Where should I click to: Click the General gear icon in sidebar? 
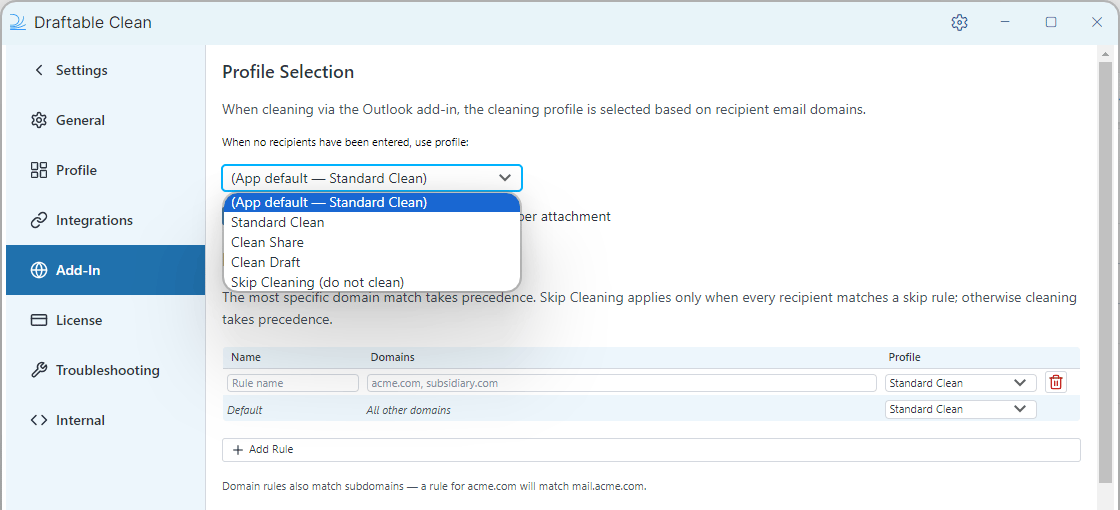pyautogui.click(x=39, y=120)
